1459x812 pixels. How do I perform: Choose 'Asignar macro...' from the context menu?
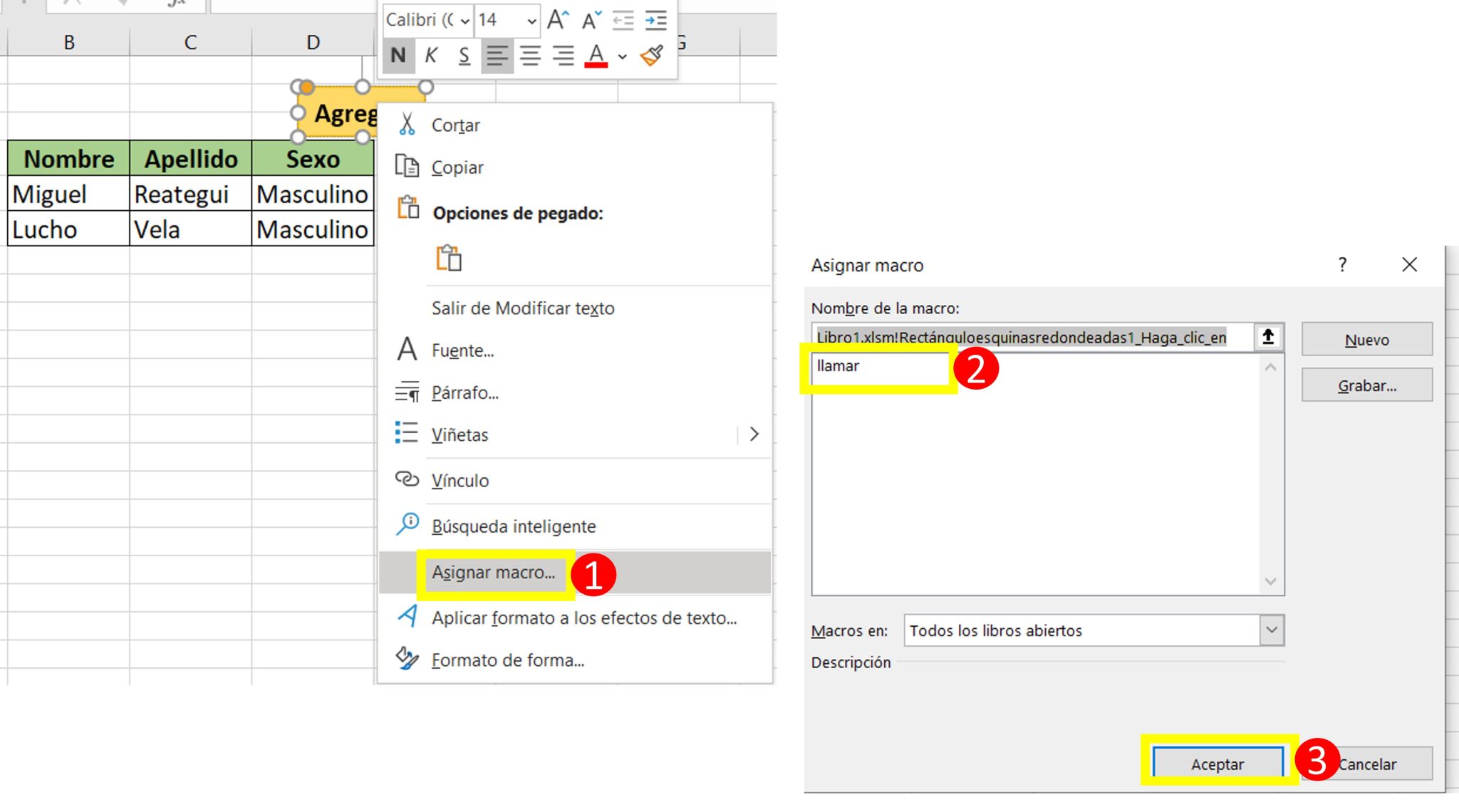point(493,572)
